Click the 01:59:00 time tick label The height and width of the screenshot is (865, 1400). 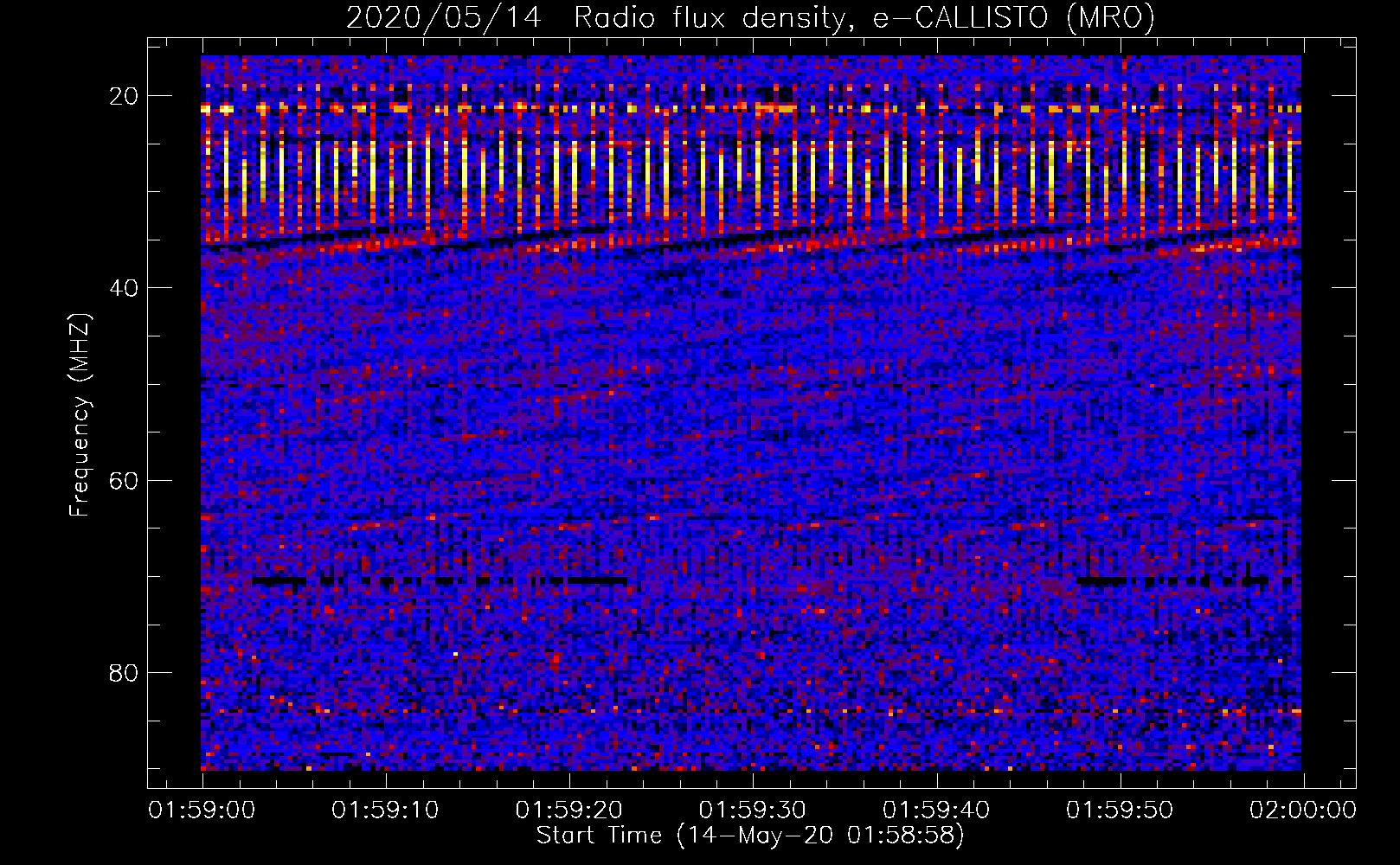pos(202,811)
